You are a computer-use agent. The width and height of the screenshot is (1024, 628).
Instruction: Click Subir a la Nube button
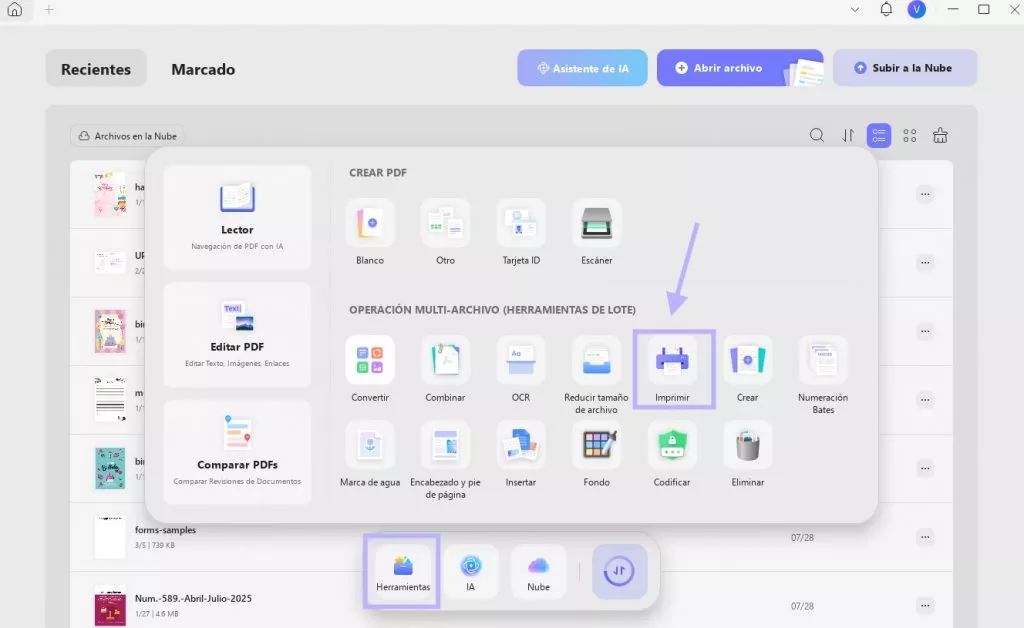click(x=904, y=68)
